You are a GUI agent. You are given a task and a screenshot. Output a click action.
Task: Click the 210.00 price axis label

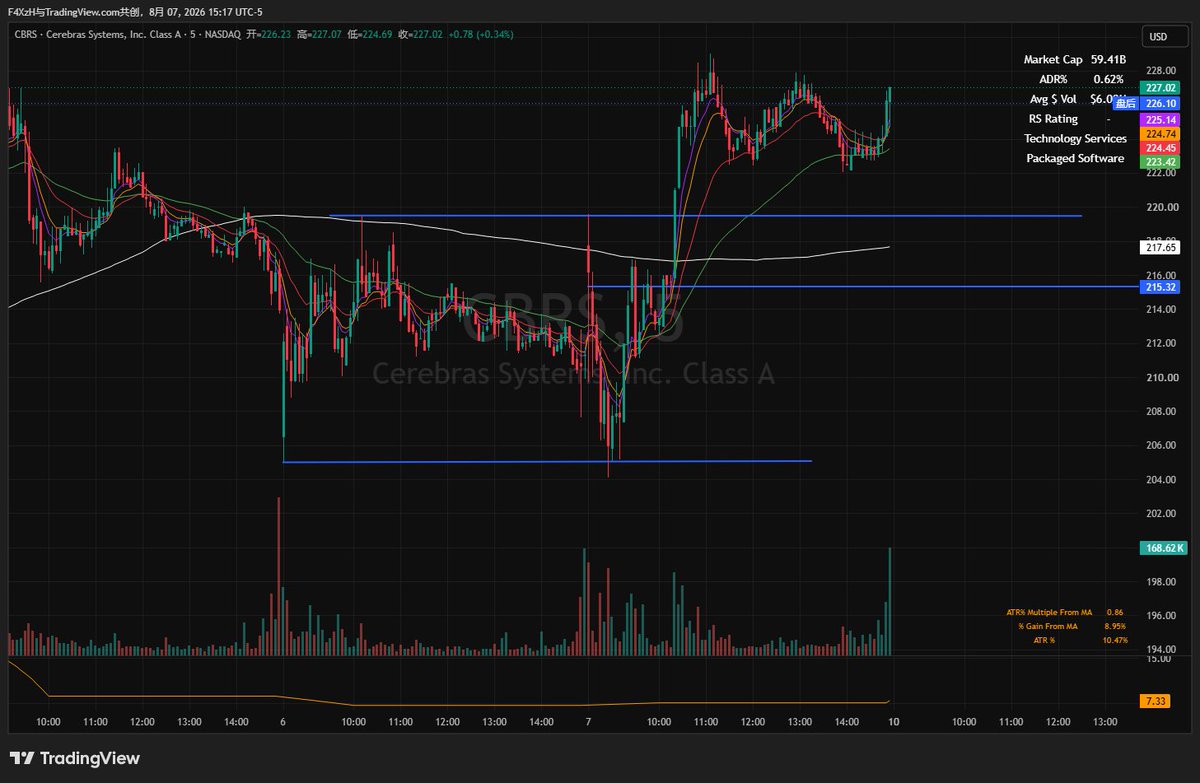coord(1160,378)
